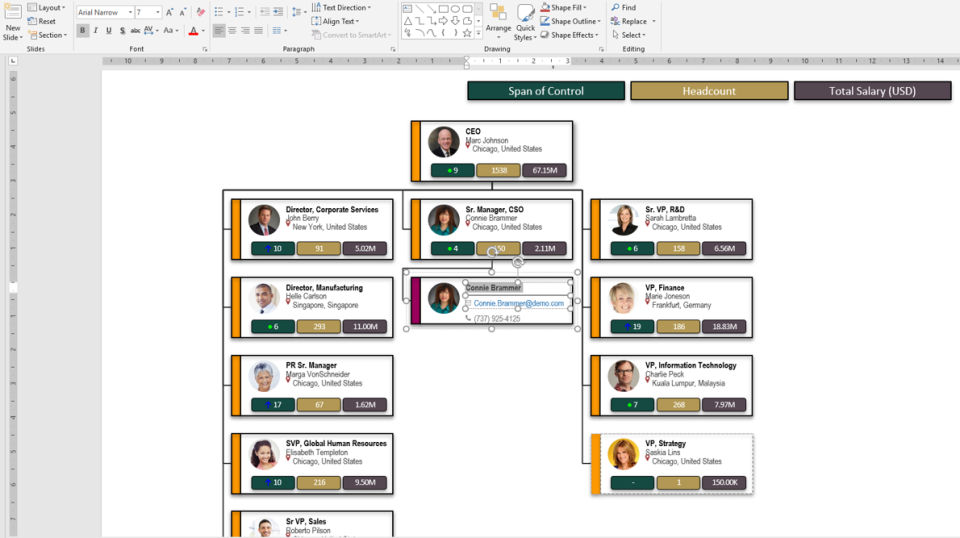Click the selected shape's rotation handle
The width and height of the screenshot is (960, 538).
(517, 262)
